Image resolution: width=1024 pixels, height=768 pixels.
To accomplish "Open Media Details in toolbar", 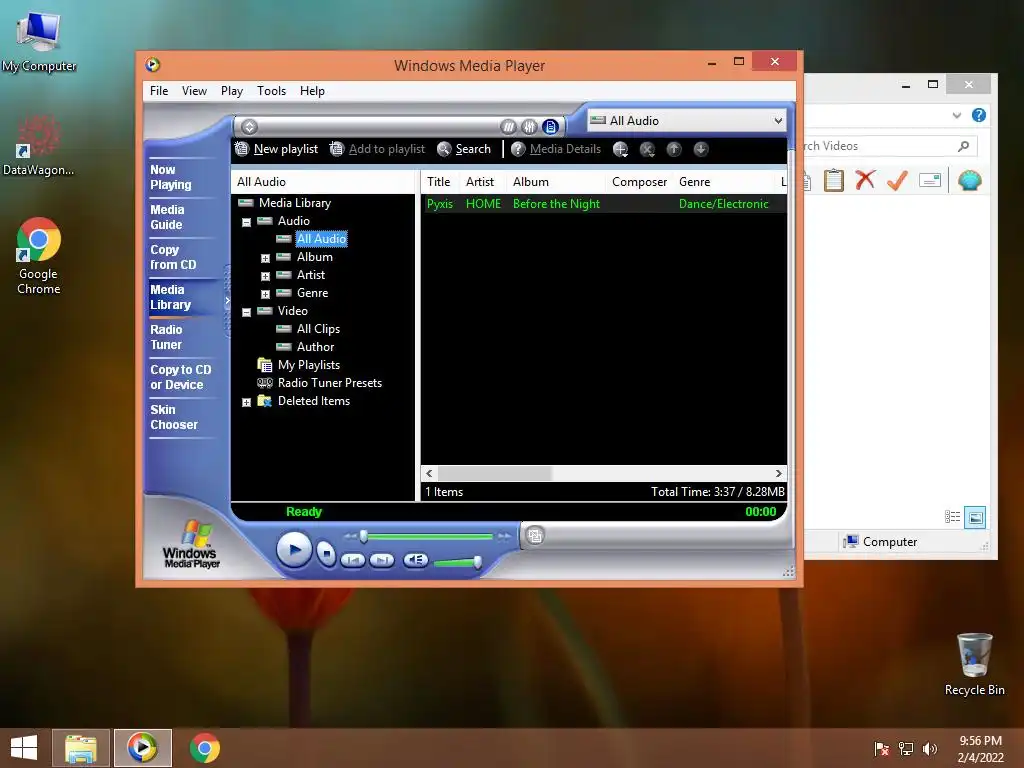I will (x=556, y=149).
